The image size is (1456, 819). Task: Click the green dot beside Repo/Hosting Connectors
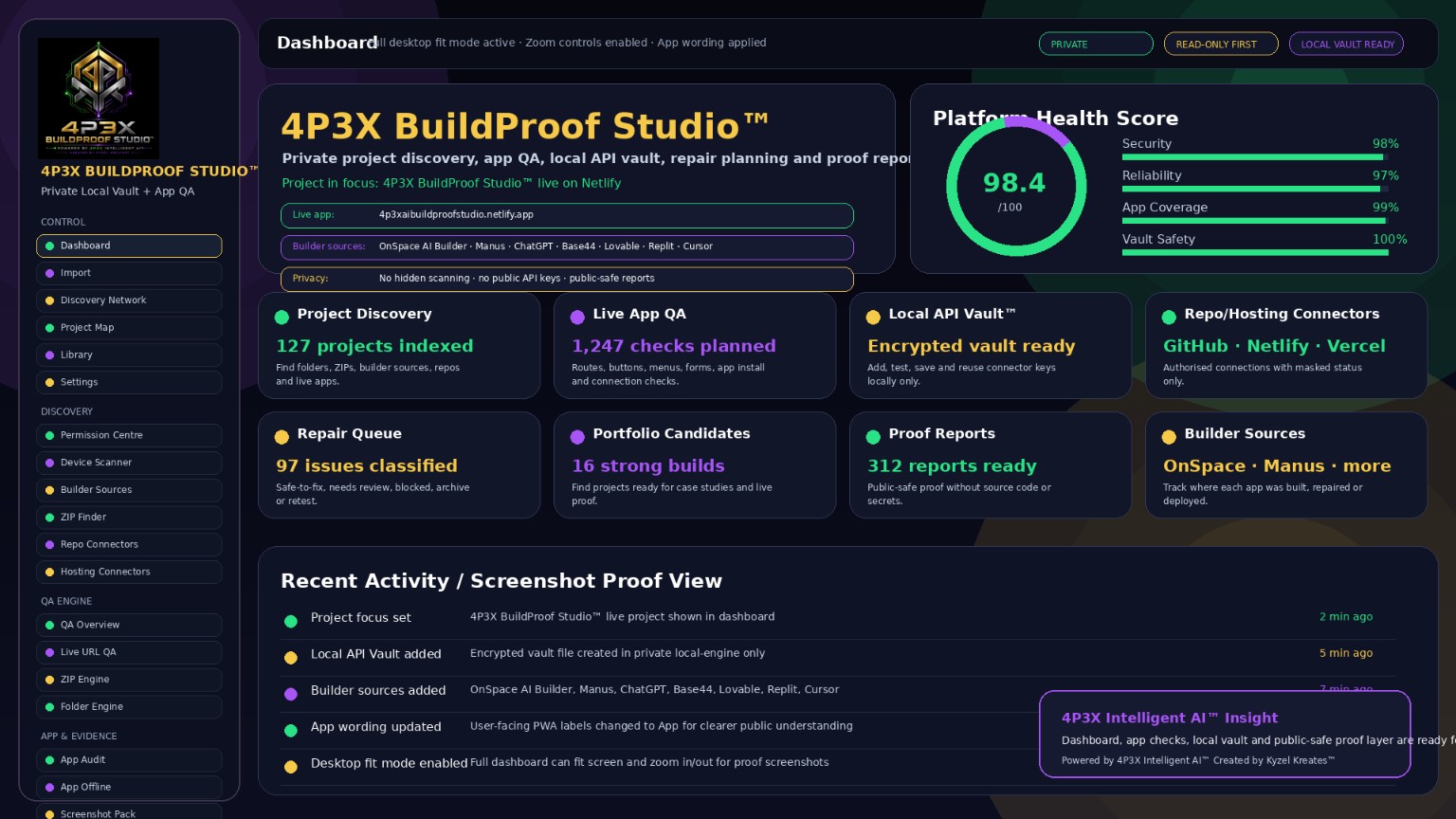coord(1169,318)
